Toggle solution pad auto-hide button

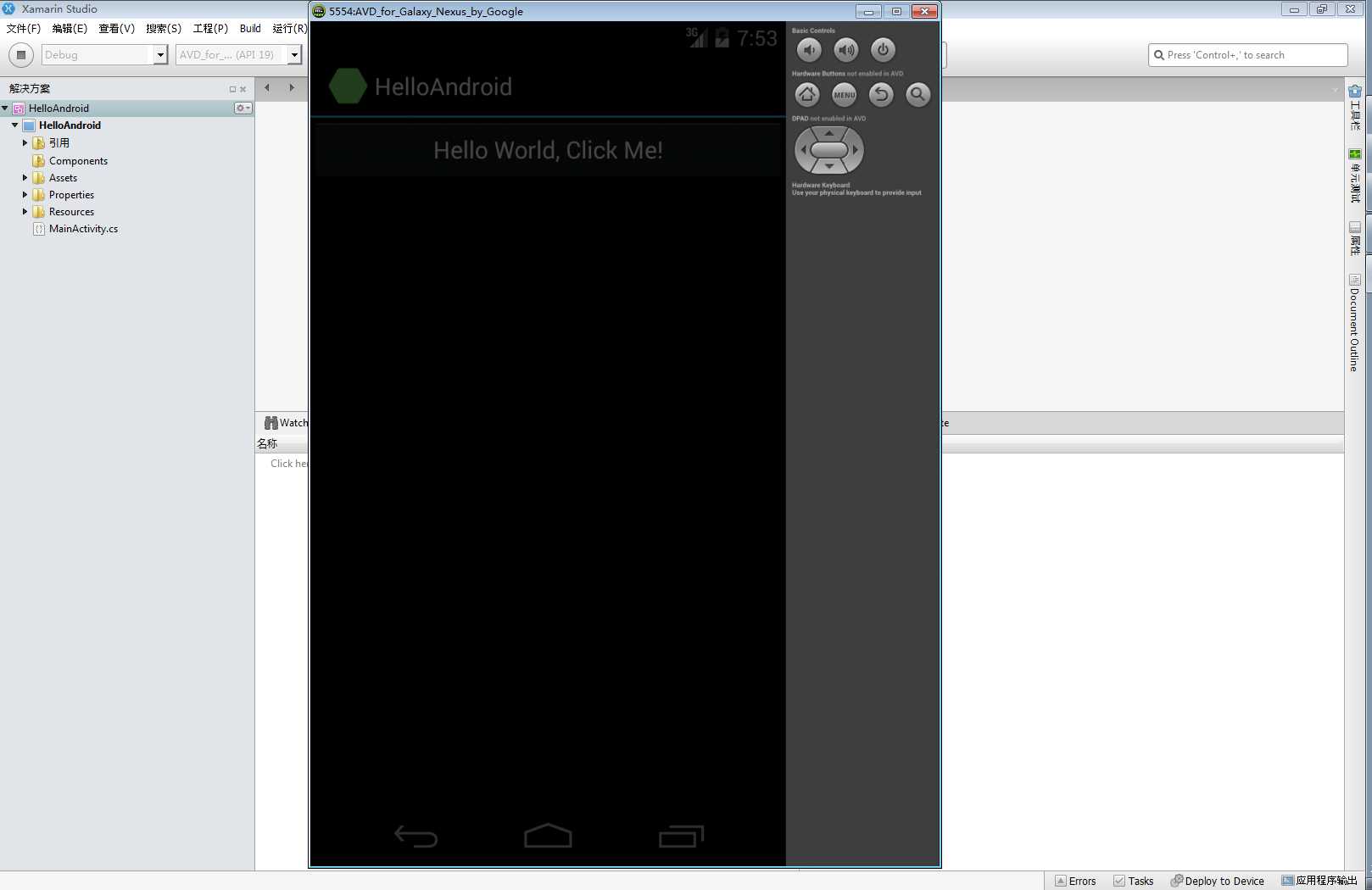tap(232, 89)
